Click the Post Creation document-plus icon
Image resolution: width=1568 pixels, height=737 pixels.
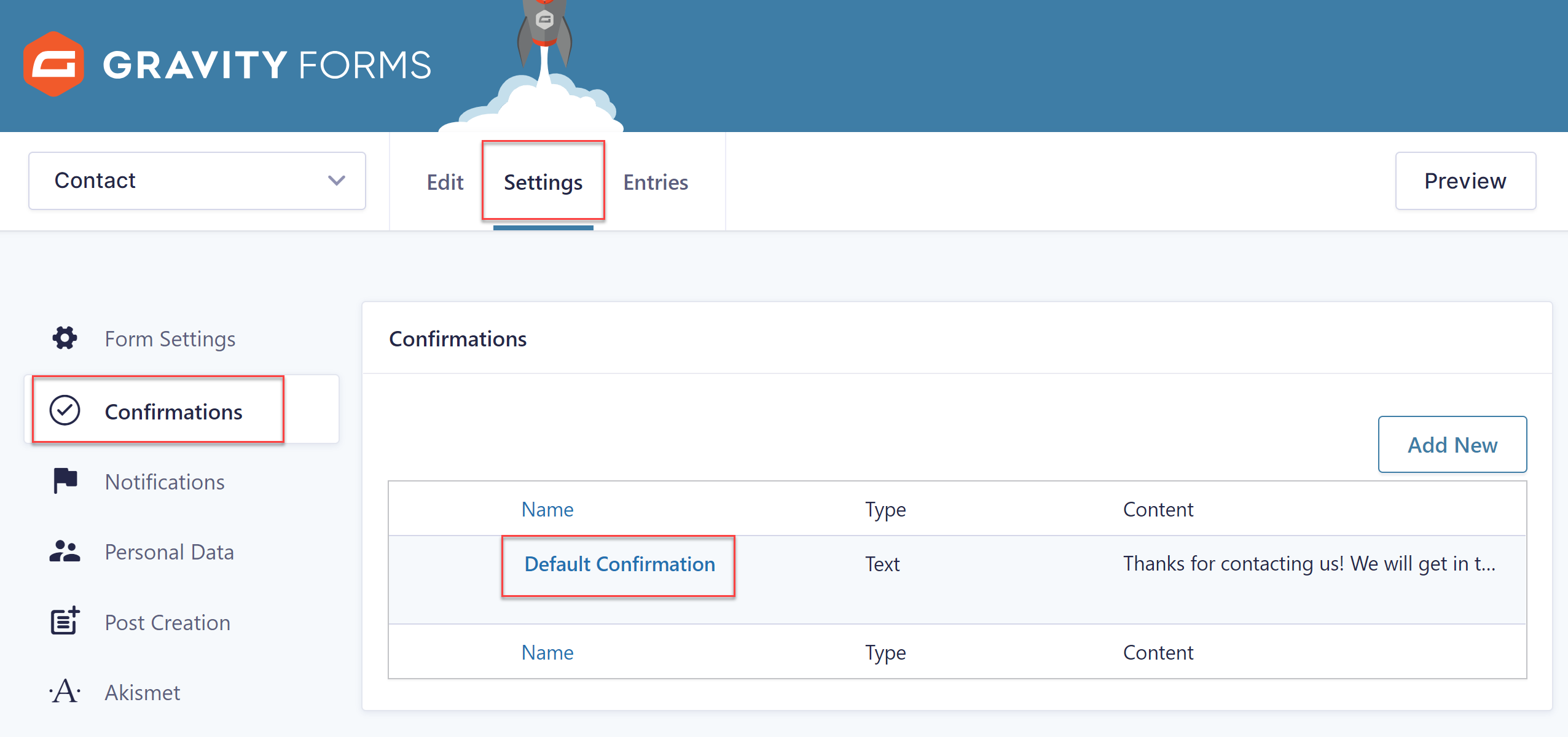65,621
